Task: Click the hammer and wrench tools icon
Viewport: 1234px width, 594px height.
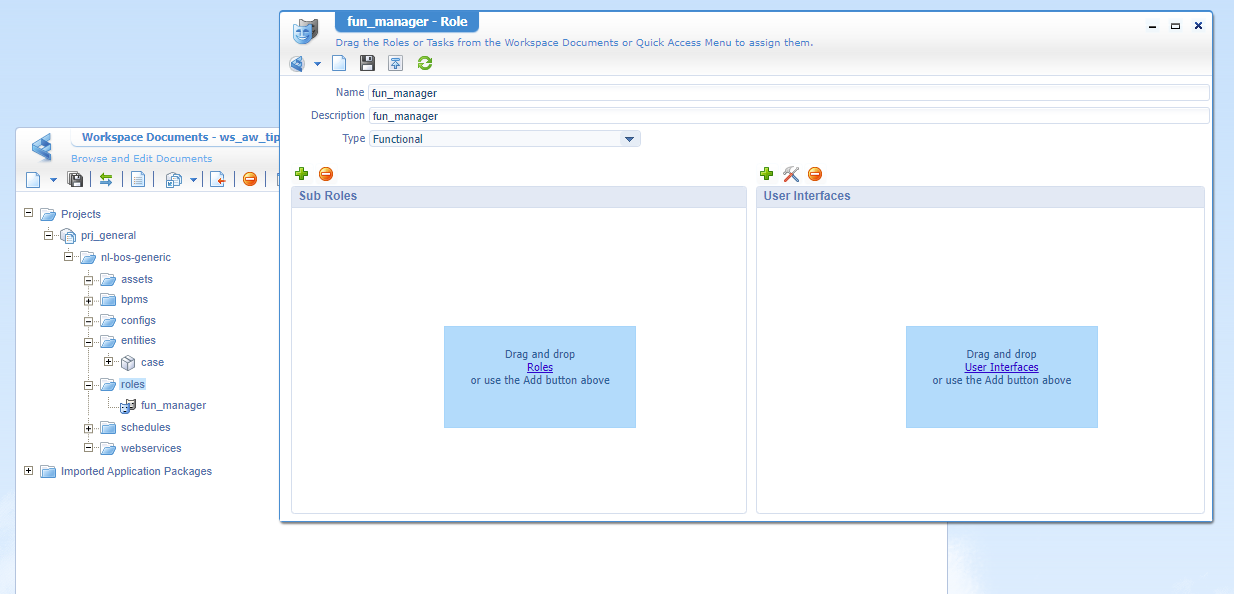Action: tap(791, 174)
